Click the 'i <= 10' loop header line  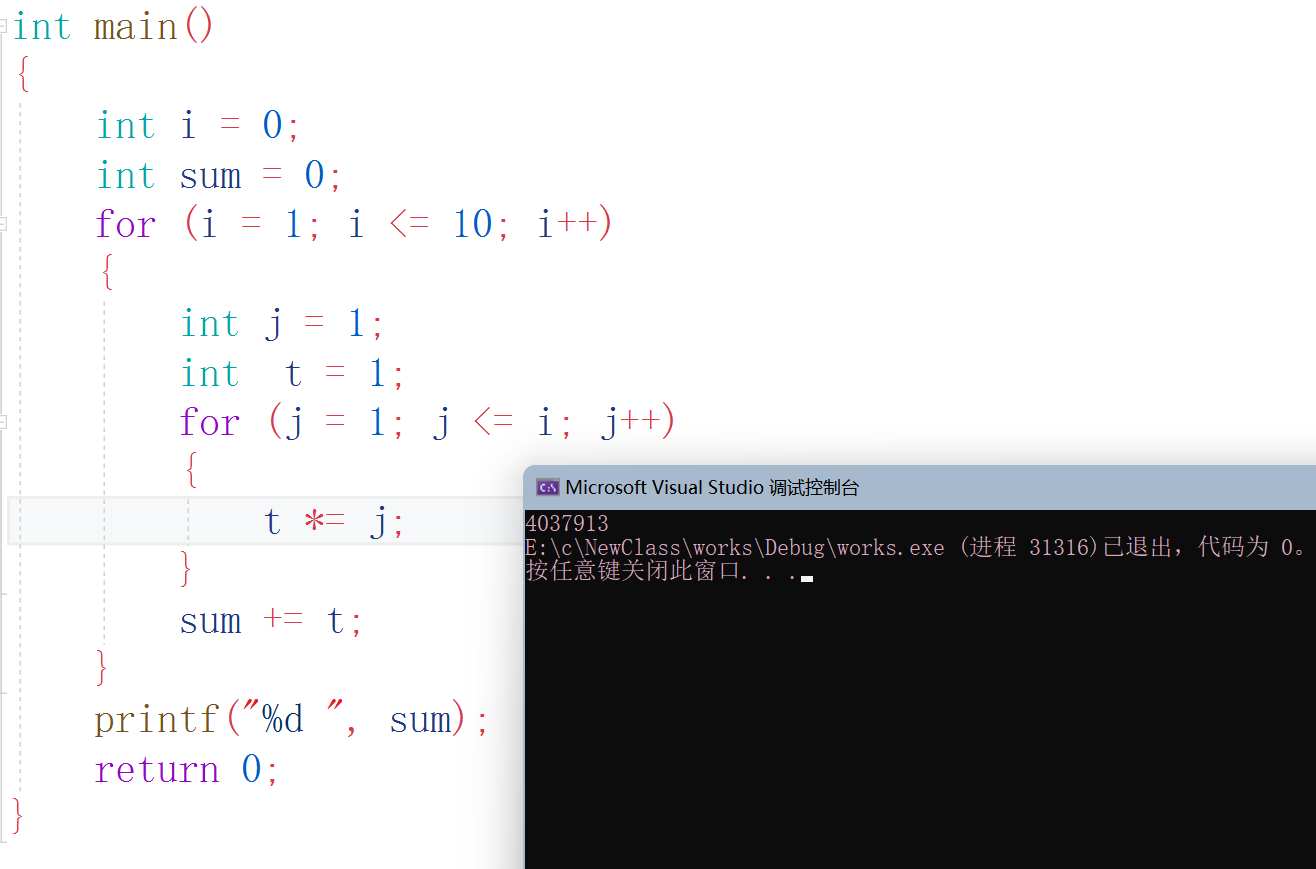point(354,224)
